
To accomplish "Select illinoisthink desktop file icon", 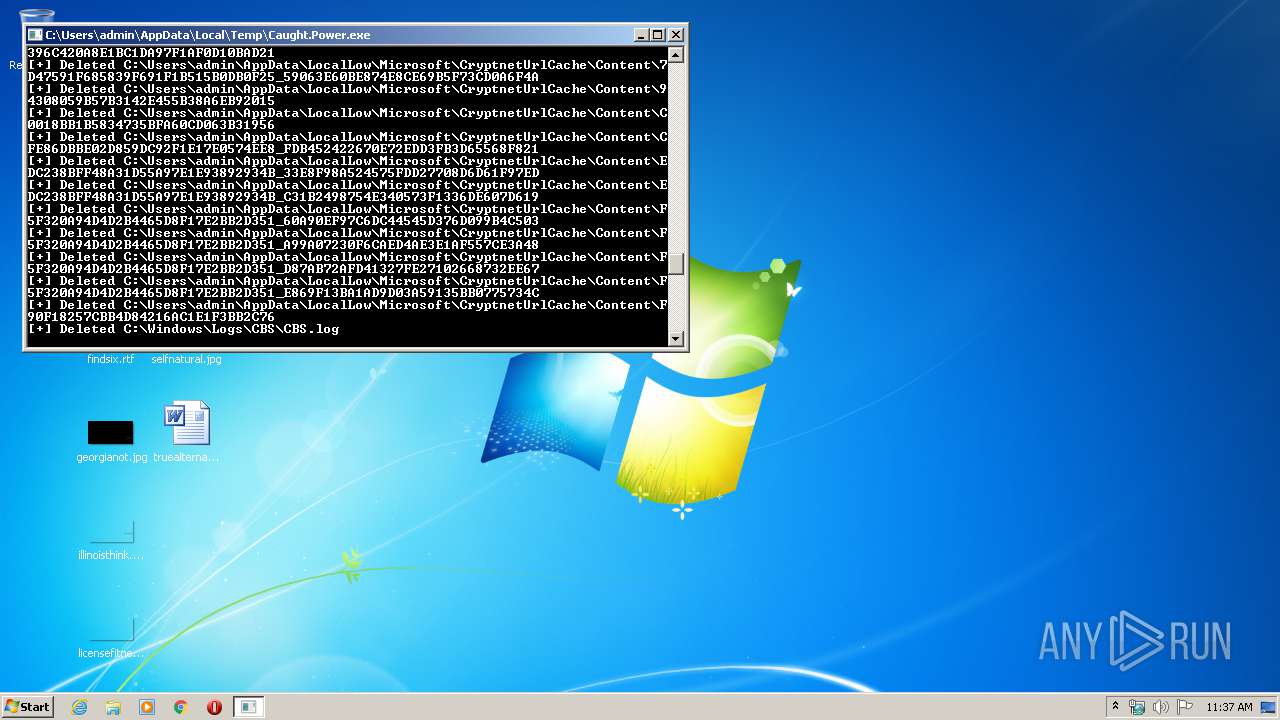I will pos(111,540).
